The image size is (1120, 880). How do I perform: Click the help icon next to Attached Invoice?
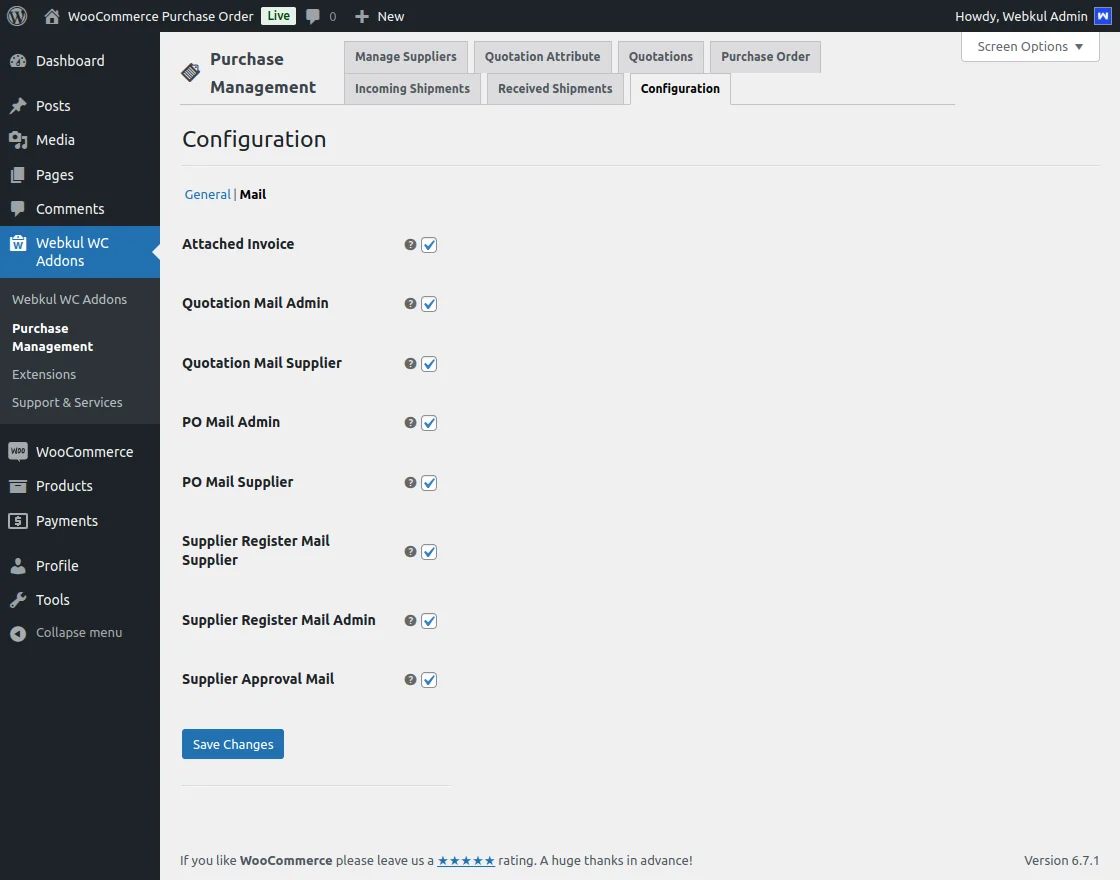click(x=409, y=245)
